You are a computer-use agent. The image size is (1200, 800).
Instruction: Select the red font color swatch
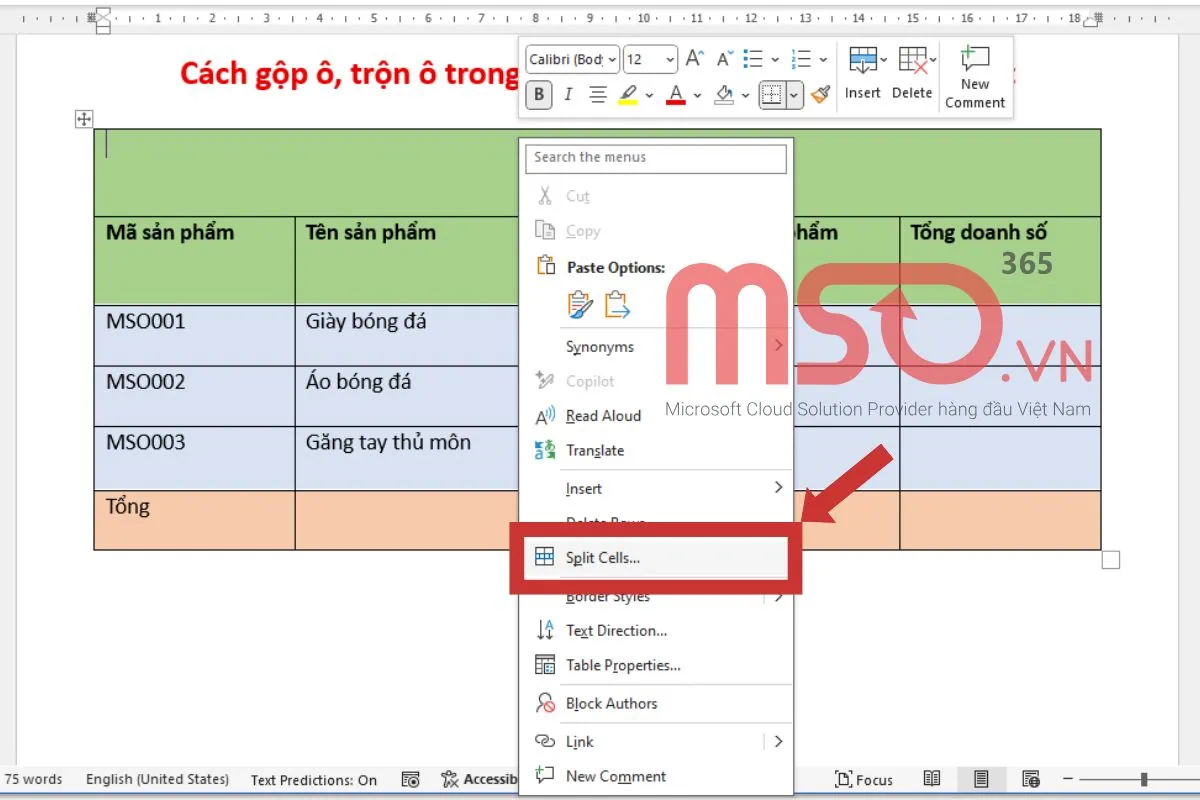676,94
